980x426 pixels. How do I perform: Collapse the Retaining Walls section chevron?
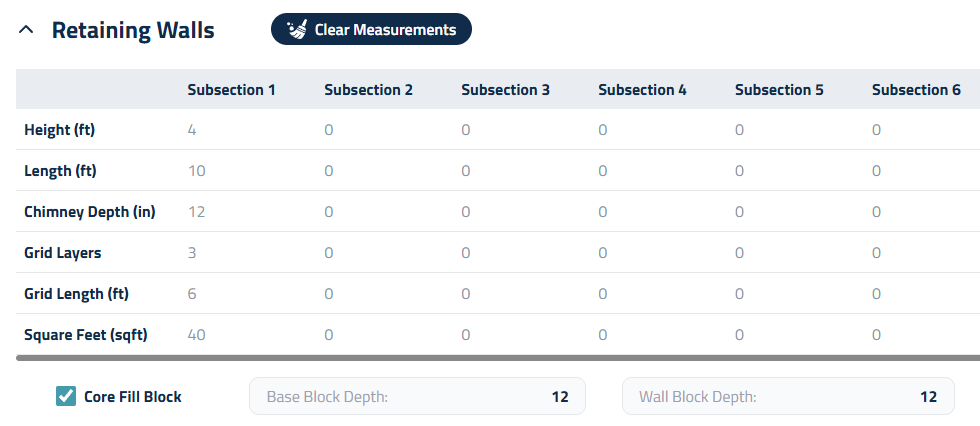[x=26, y=30]
